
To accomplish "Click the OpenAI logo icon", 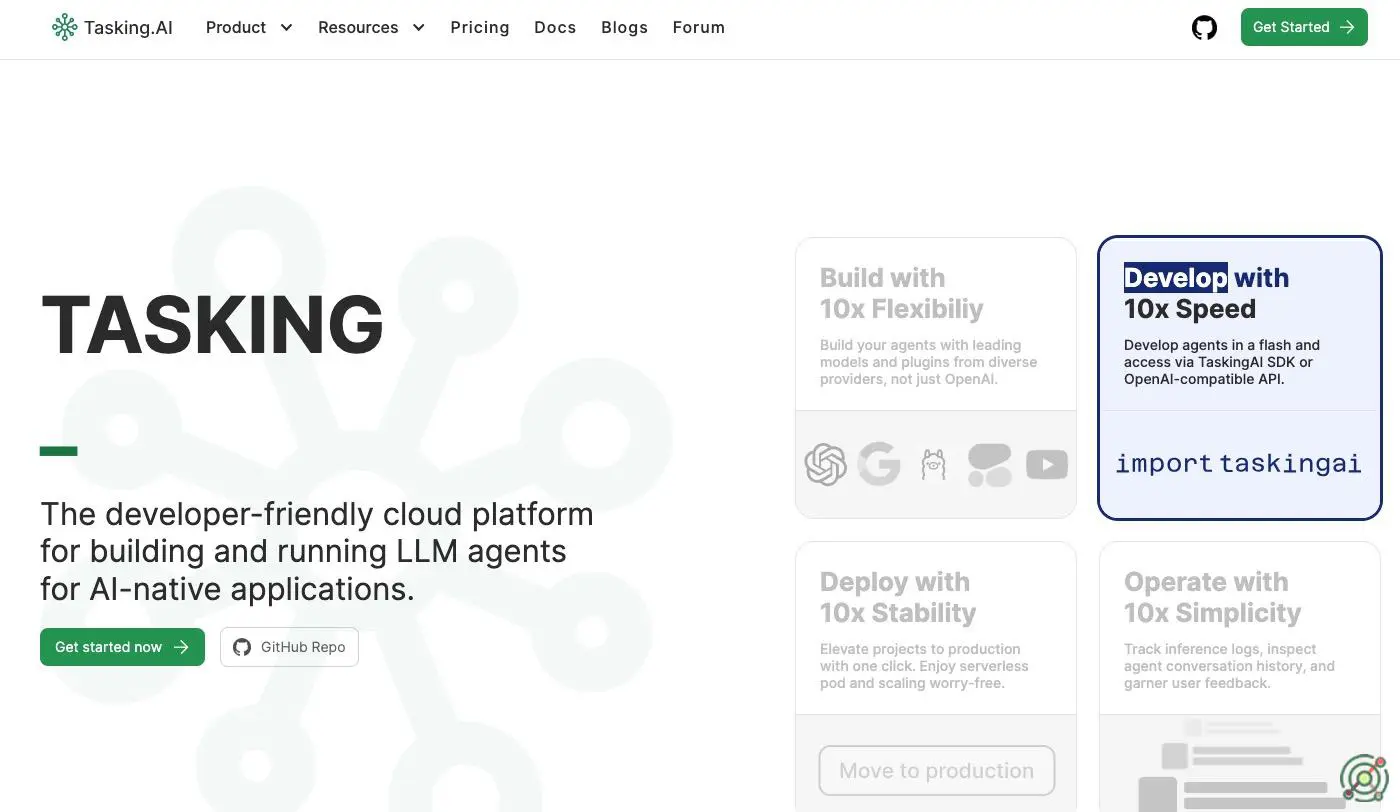I will coord(825,465).
